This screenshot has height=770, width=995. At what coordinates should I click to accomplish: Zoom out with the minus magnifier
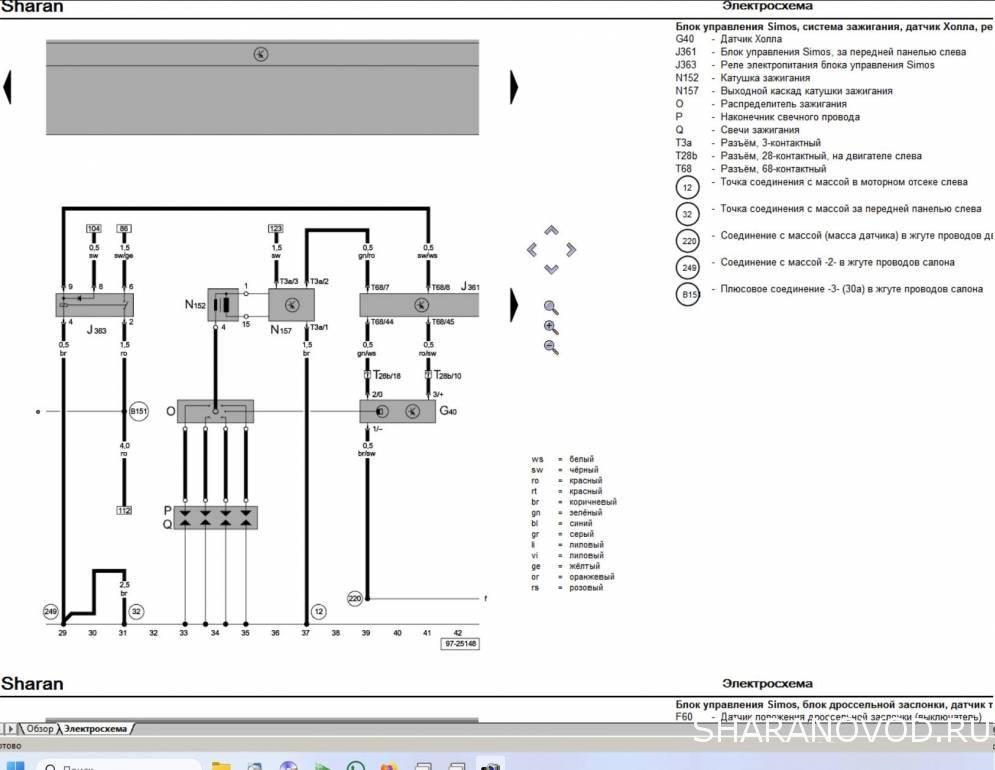pyautogui.click(x=551, y=347)
